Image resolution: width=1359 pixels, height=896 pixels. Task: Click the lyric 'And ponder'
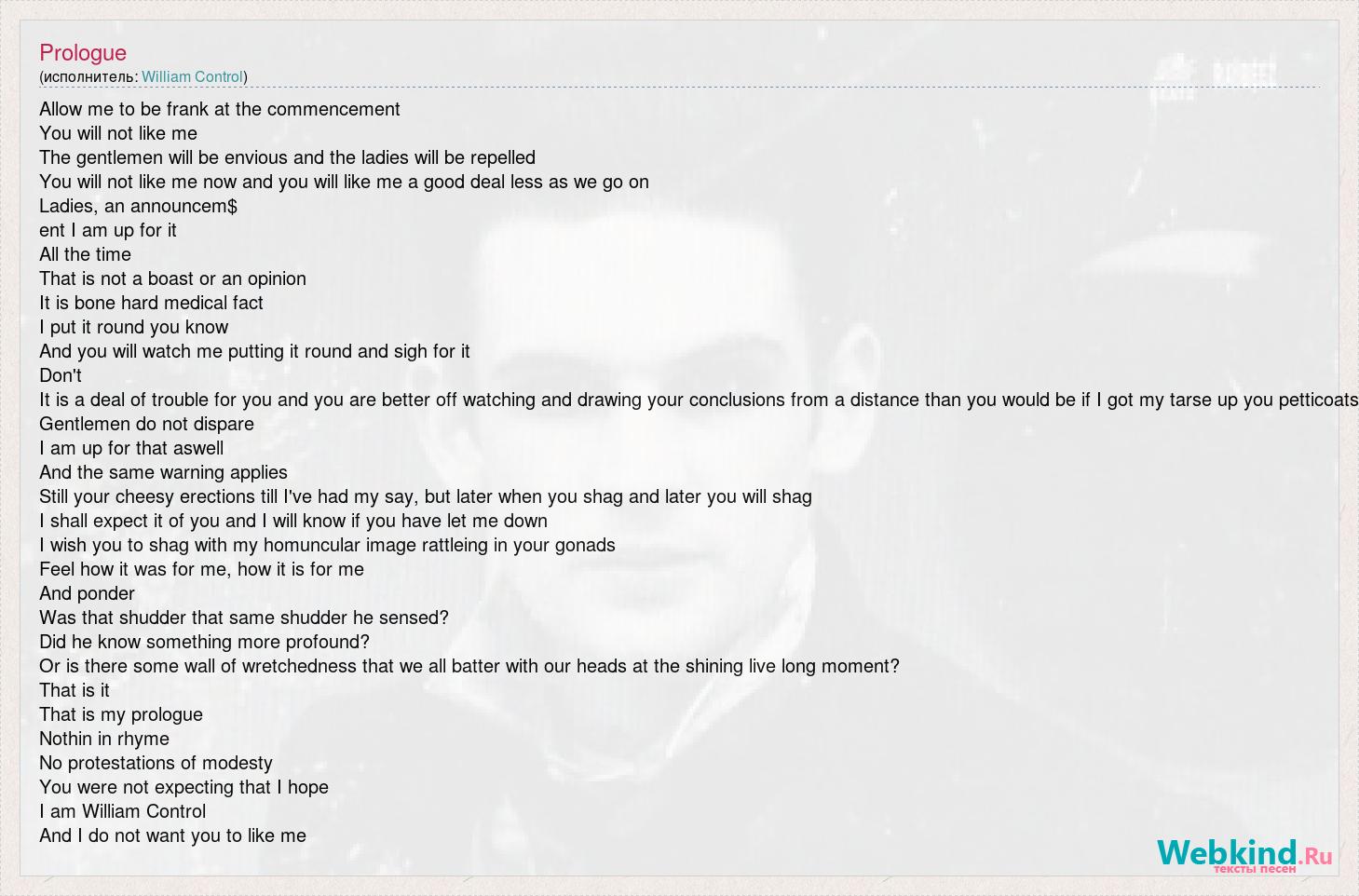tap(87, 593)
